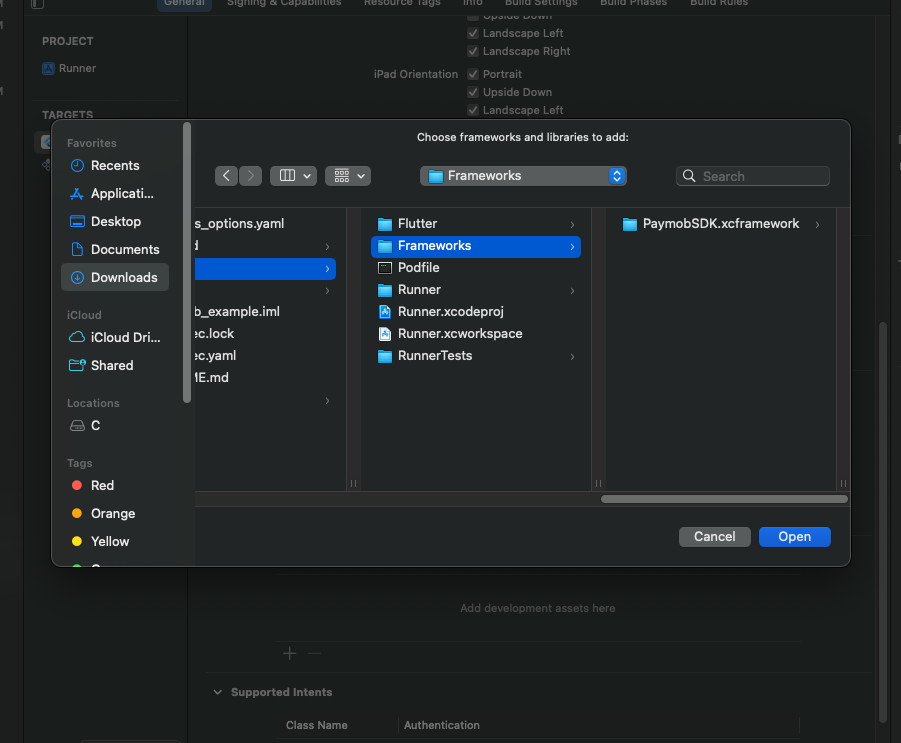Select the Podfile file
The width and height of the screenshot is (901, 743).
(476, 268)
